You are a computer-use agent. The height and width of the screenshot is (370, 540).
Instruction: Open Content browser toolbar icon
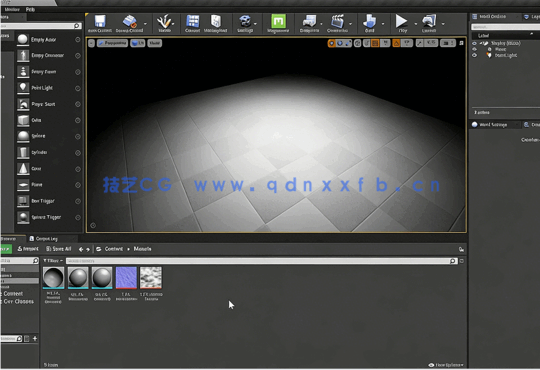point(193,21)
